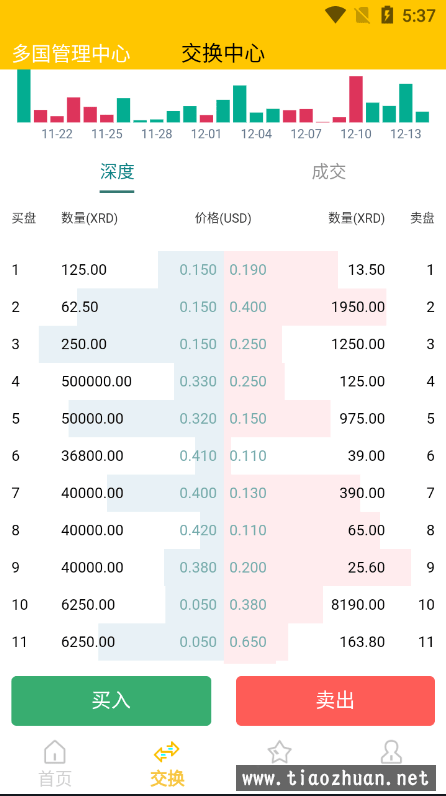Tap the red 卖出 sell button
446x796 pixels.
click(335, 701)
